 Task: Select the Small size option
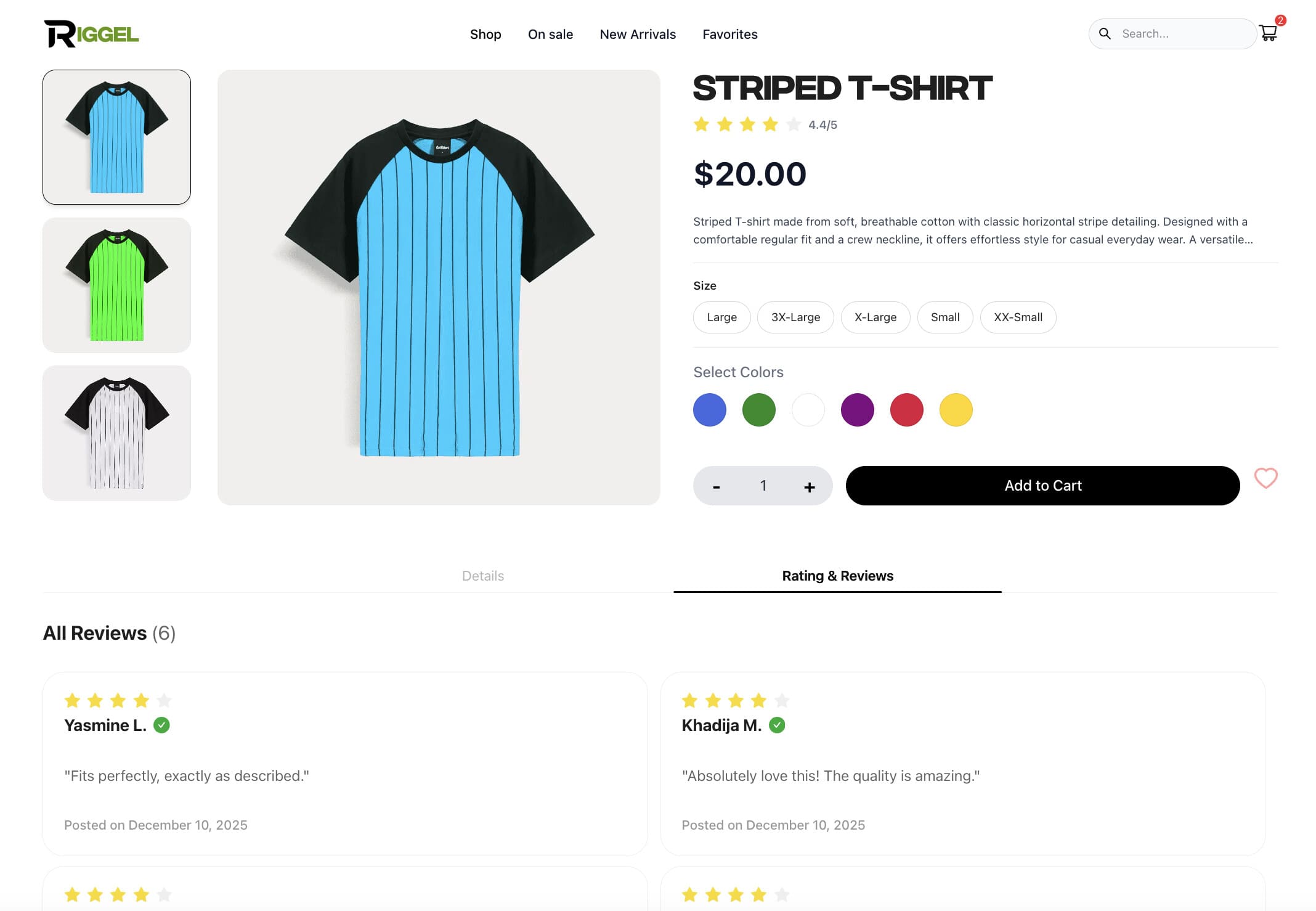click(944, 317)
